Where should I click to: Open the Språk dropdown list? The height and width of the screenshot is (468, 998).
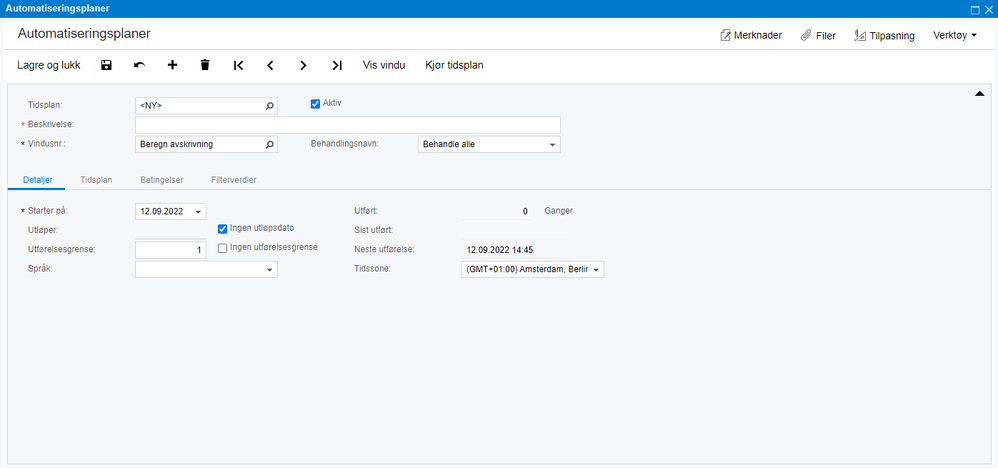tap(270, 270)
